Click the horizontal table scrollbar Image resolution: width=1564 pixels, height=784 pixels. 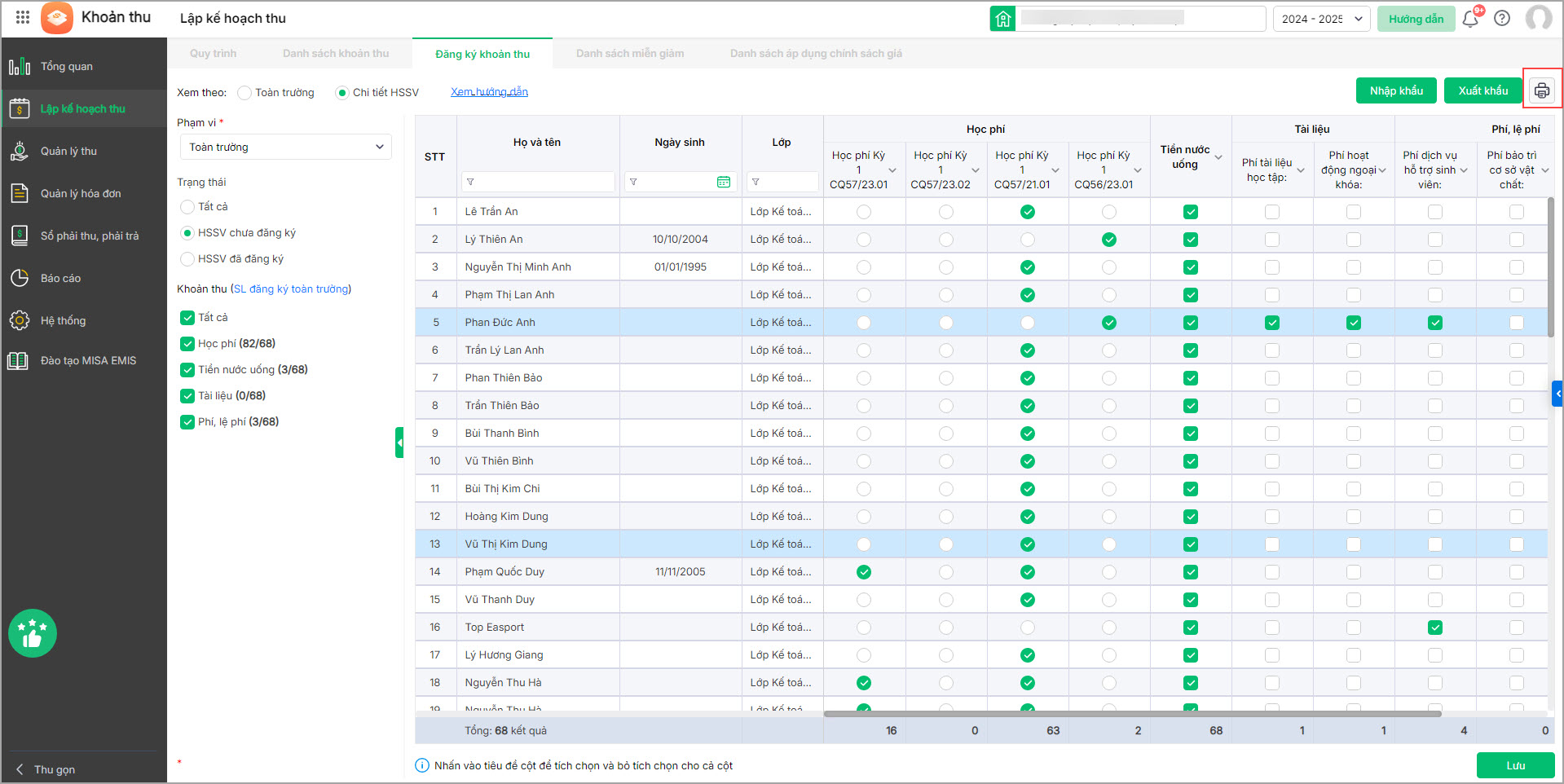pos(1131,714)
